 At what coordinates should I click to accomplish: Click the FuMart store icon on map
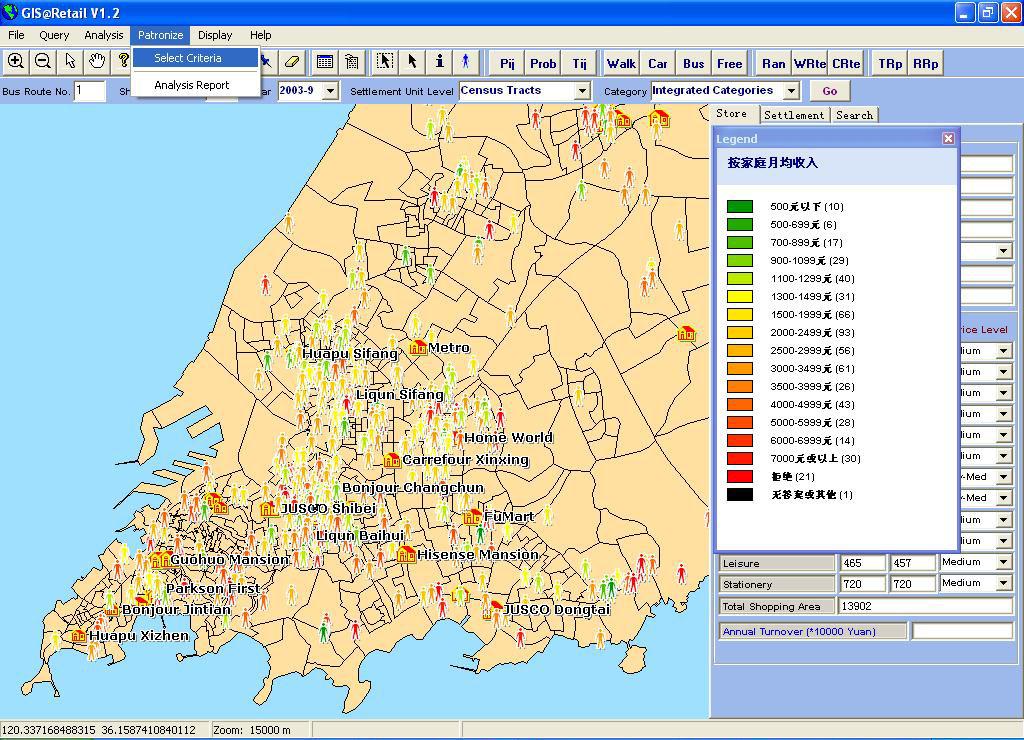pyautogui.click(x=472, y=517)
